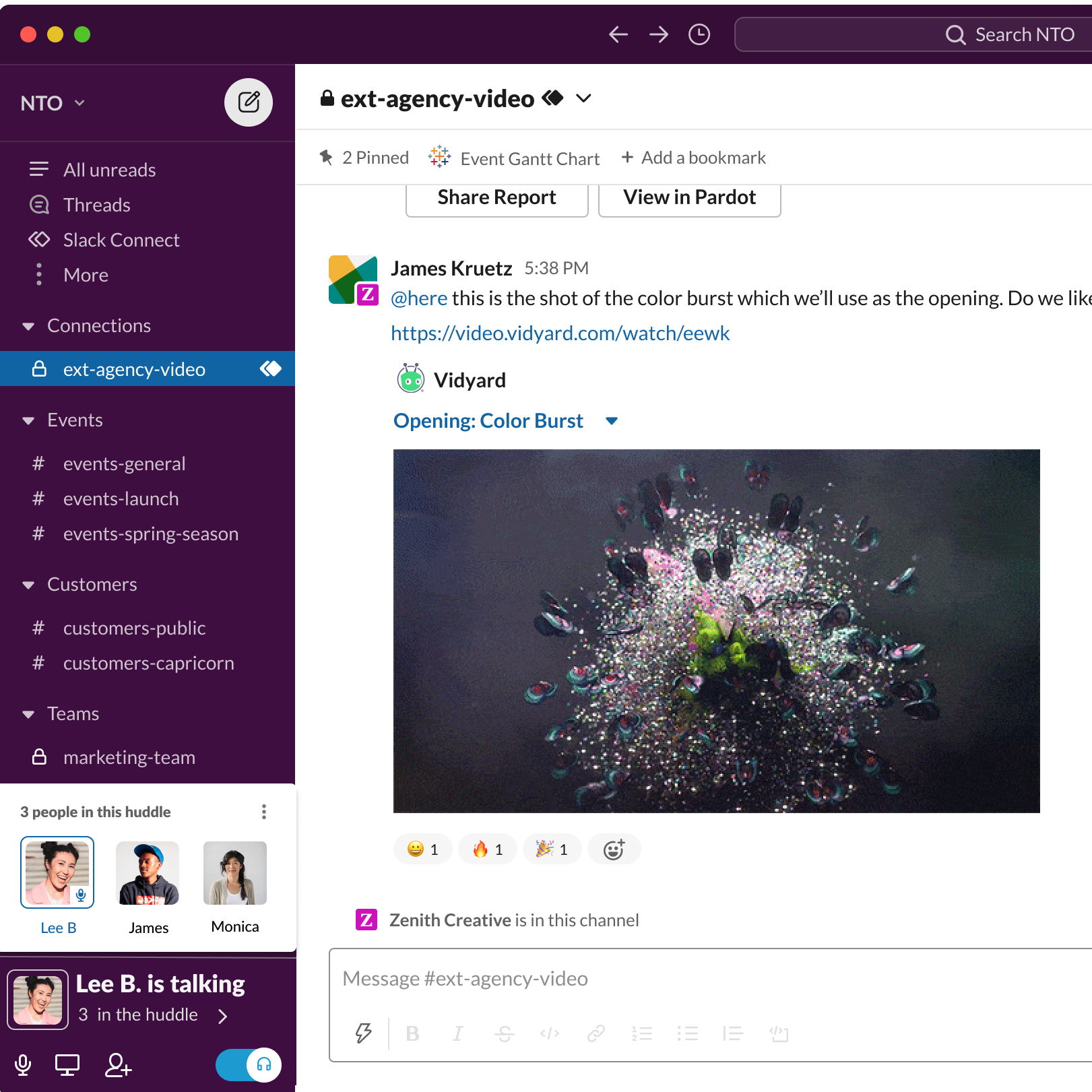1092x1092 pixels.
Task: Click the lightning bolt shortcuts icon
Action: click(363, 1033)
